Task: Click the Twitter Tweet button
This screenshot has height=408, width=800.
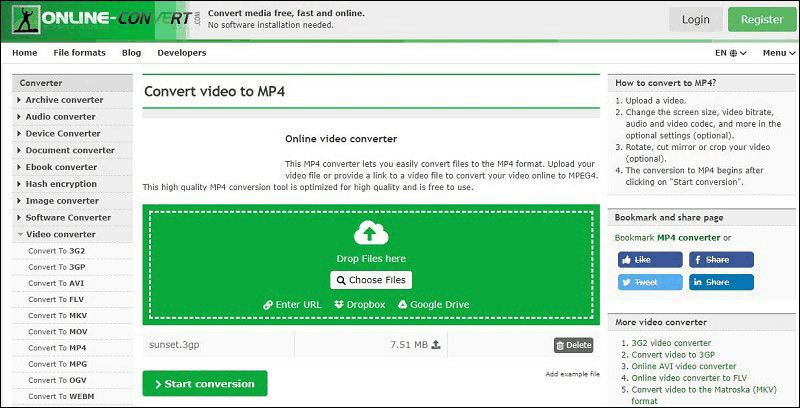Action: 650,282
